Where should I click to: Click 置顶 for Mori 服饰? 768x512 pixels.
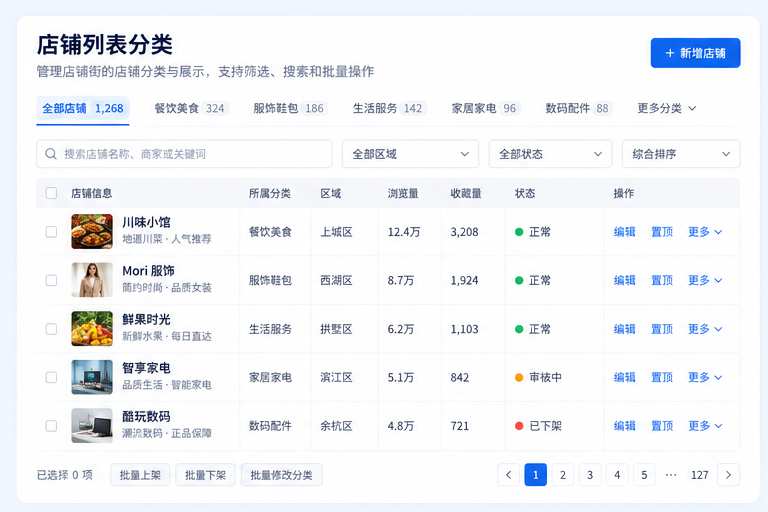662,280
